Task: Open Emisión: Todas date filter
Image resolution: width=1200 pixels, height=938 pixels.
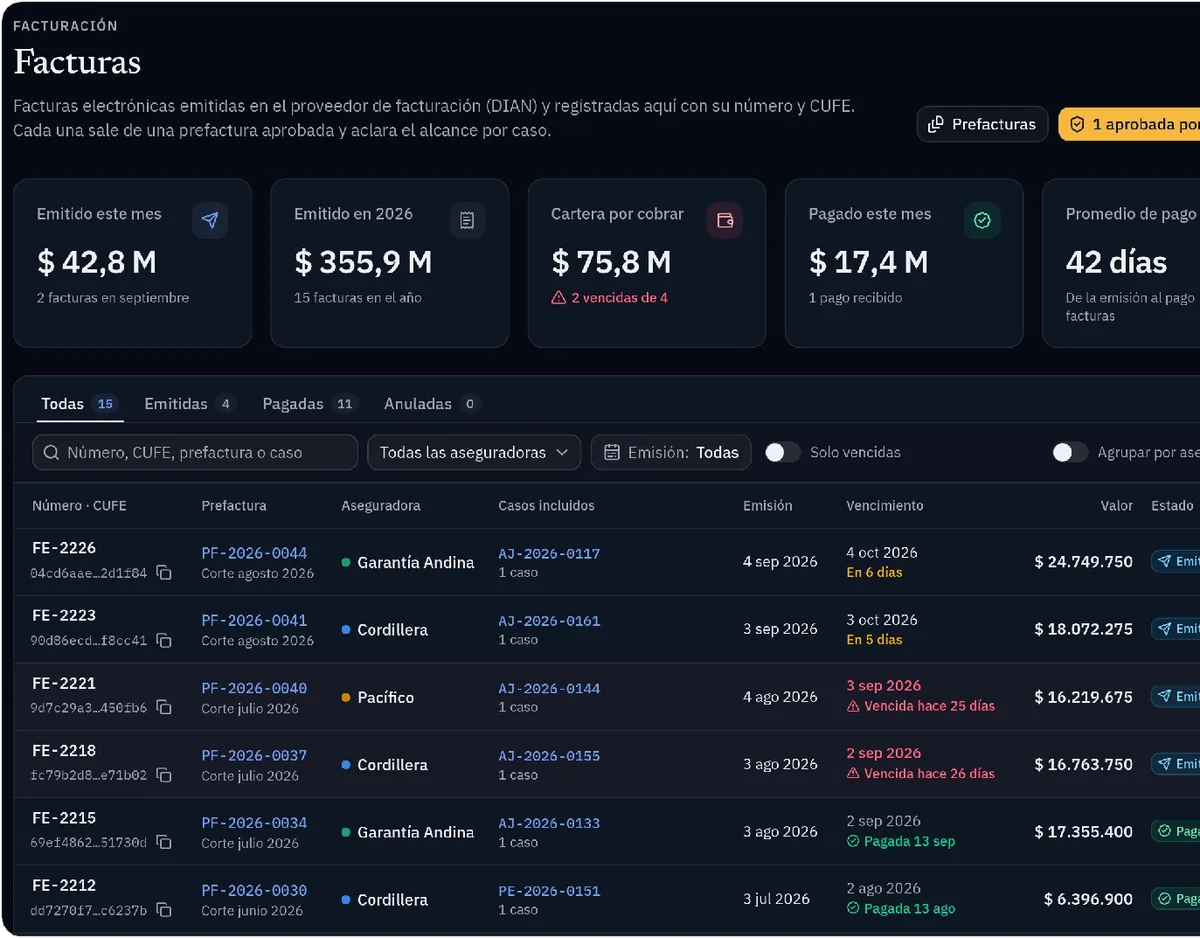Action: 671,453
